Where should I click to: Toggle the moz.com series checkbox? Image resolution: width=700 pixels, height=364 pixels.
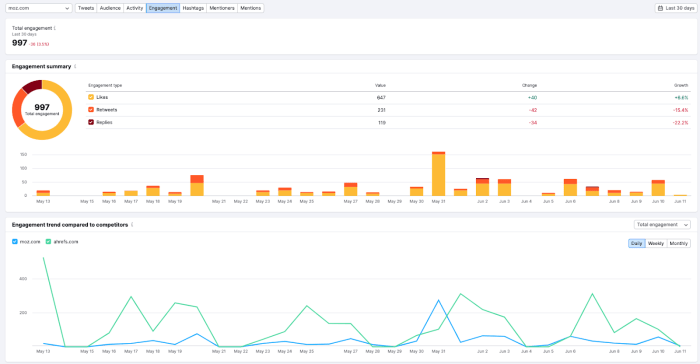[15, 242]
